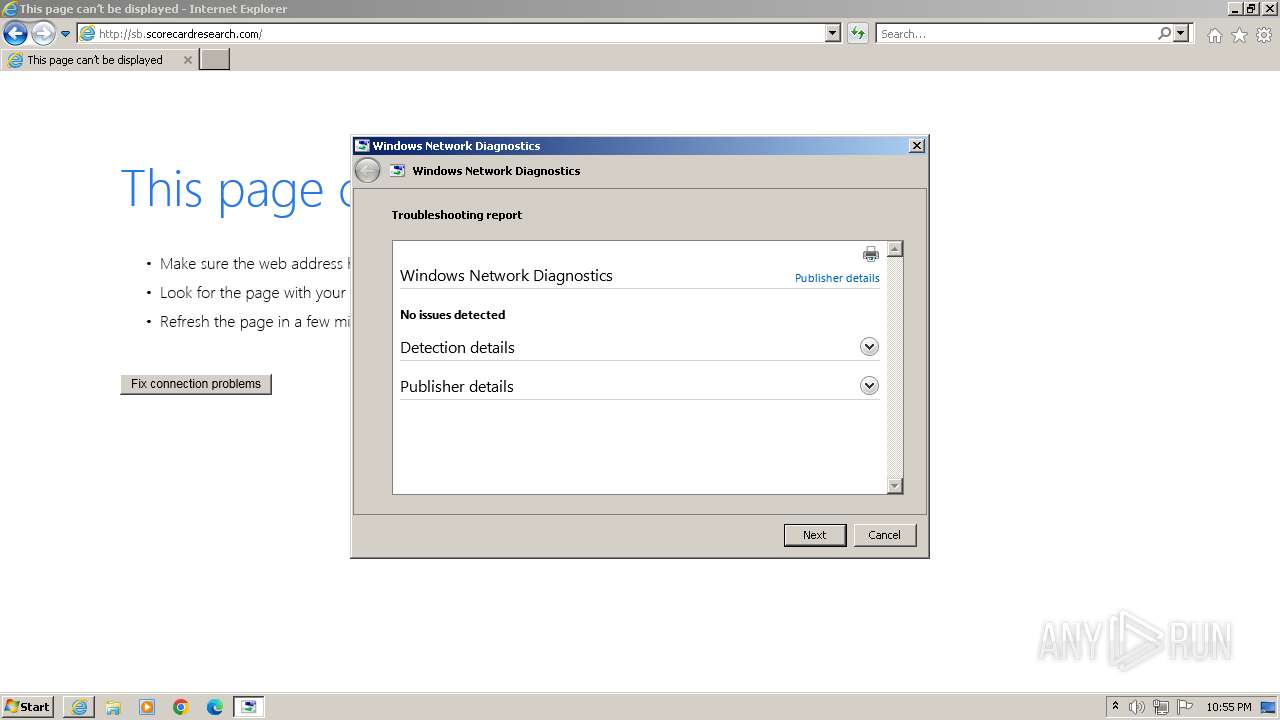
Task: Open Favorites star icon
Action: (x=1239, y=35)
